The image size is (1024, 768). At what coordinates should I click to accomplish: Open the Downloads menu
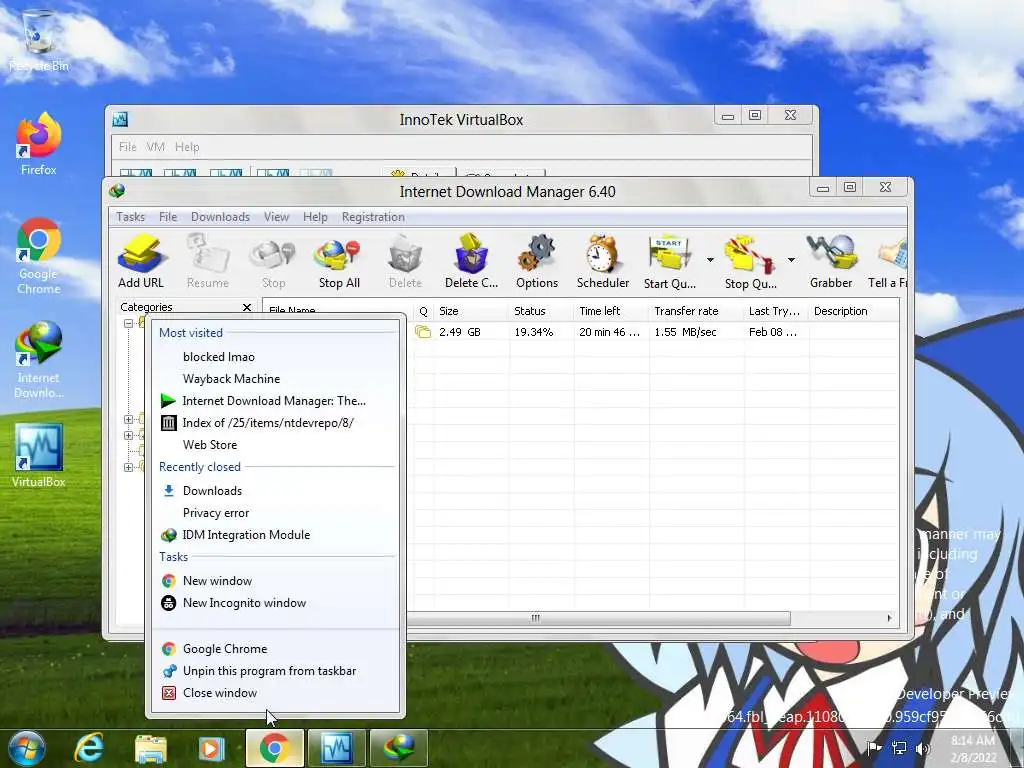(x=220, y=217)
